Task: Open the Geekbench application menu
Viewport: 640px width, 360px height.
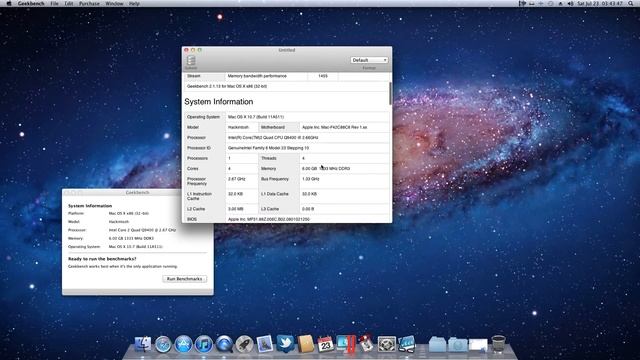Action: pos(31,4)
